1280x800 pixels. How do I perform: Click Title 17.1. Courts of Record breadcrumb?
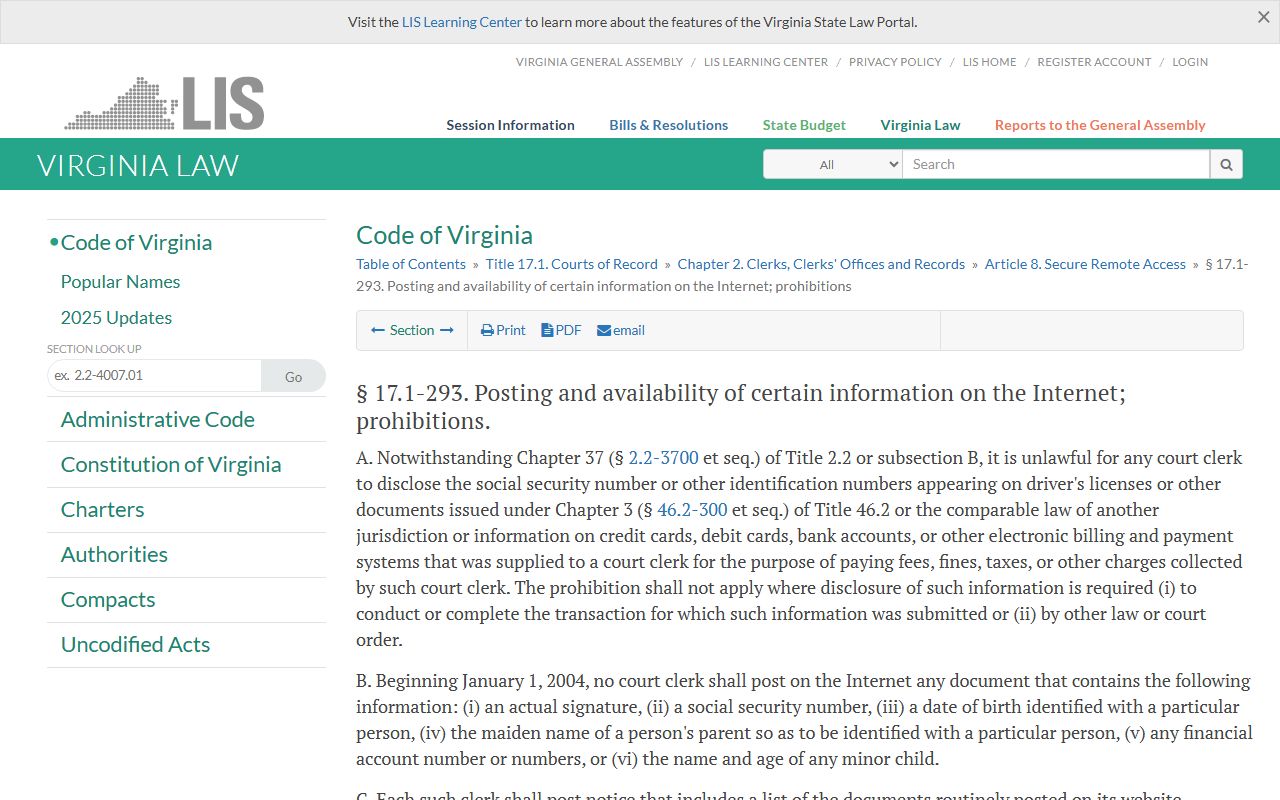click(x=572, y=264)
